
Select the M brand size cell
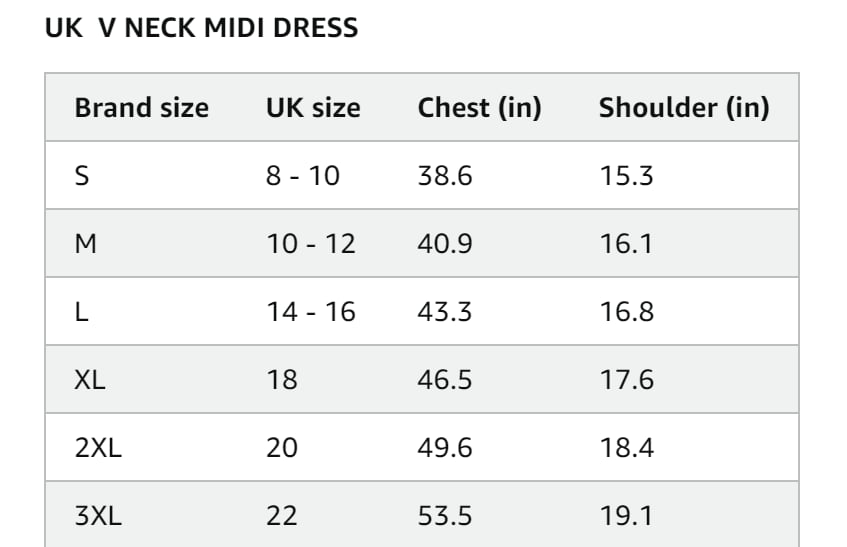(x=86, y=244)
